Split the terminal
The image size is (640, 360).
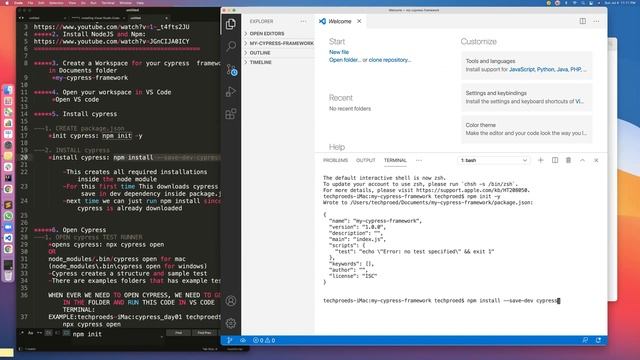click(x=555, y=160)
